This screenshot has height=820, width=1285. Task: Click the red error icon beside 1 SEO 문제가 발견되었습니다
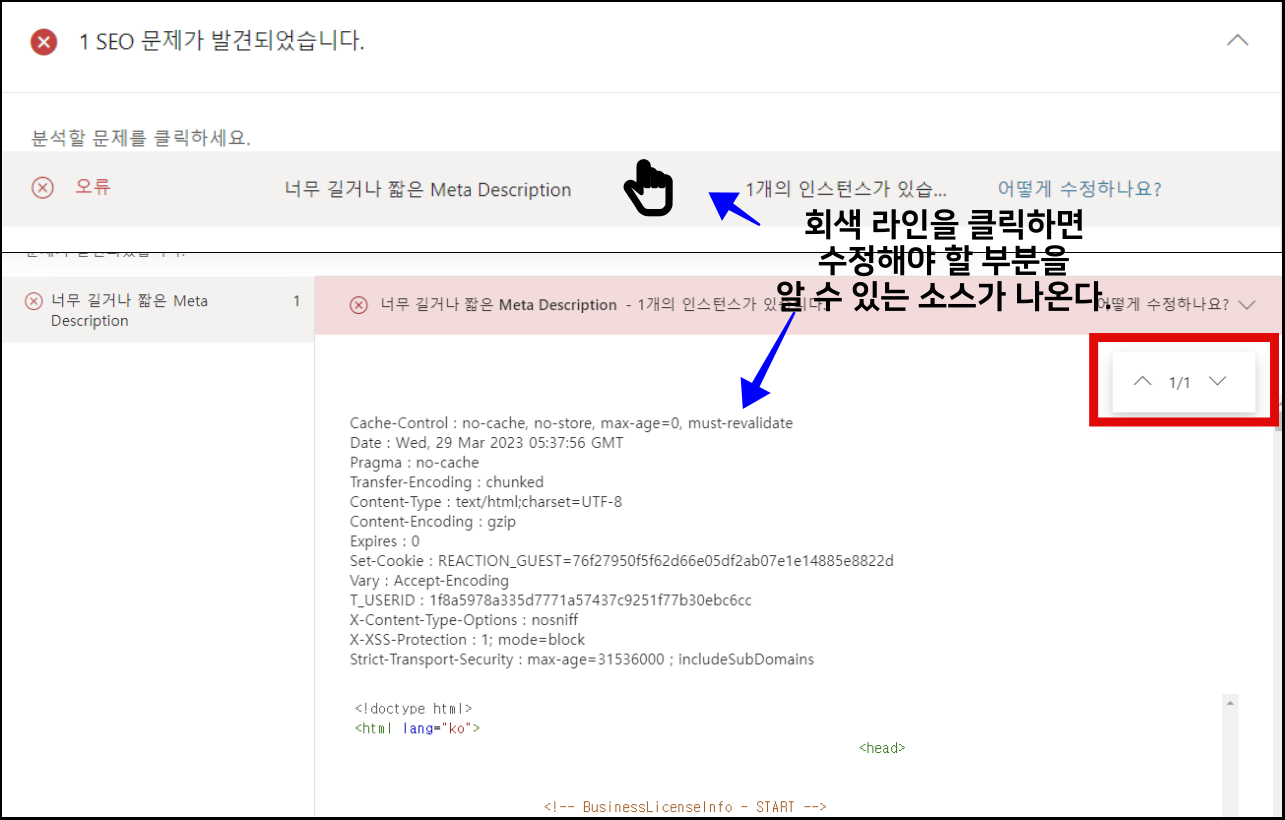44,42
